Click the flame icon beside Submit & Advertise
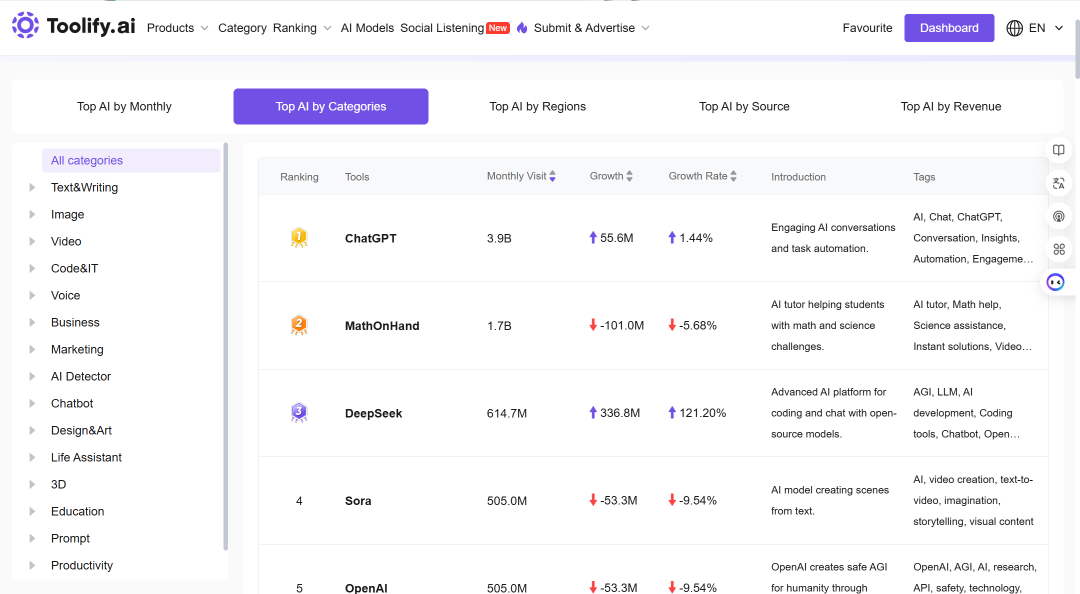 [522, 28]
